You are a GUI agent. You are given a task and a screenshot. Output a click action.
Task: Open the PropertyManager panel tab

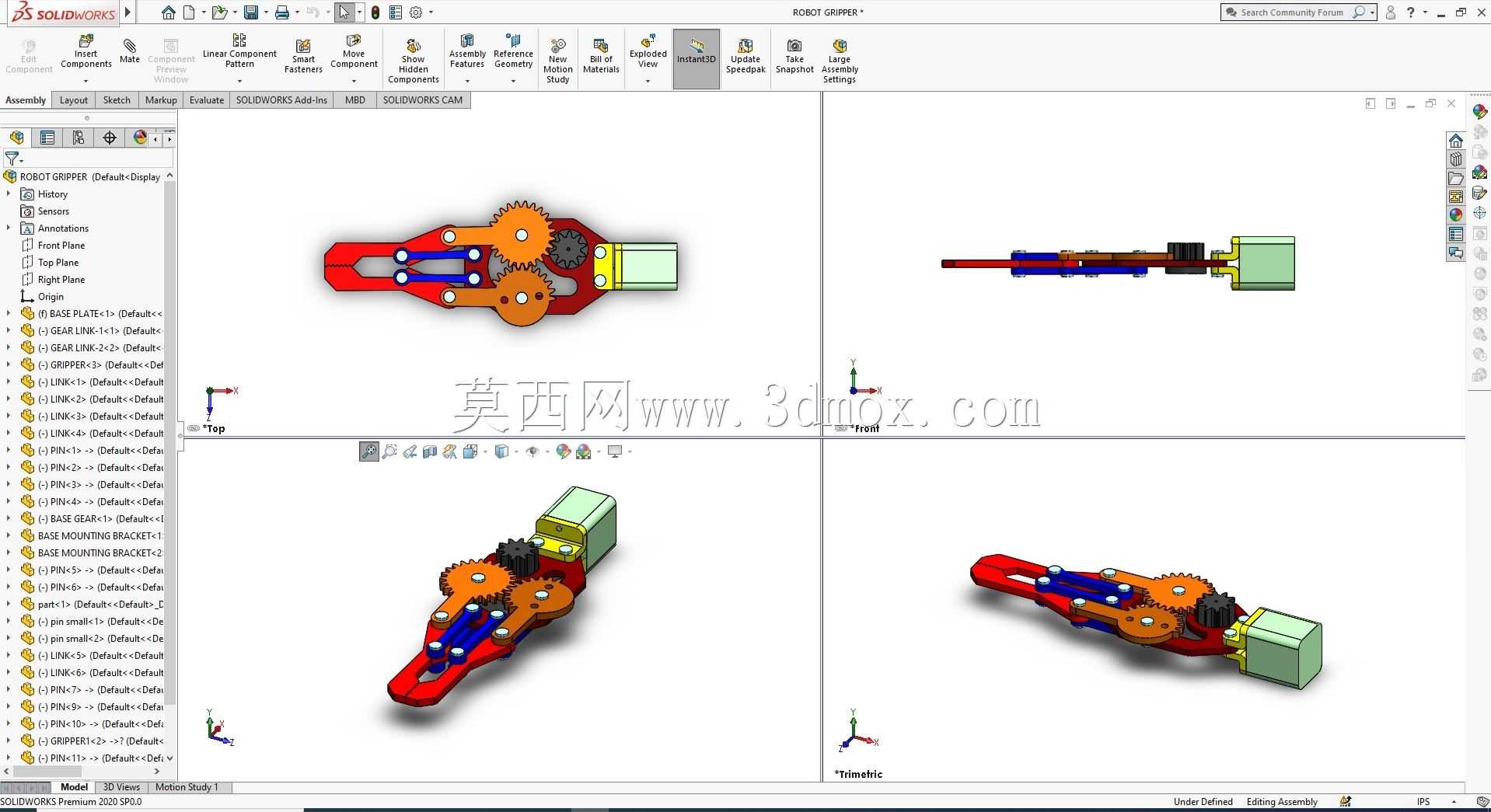(x=47, y=138)
